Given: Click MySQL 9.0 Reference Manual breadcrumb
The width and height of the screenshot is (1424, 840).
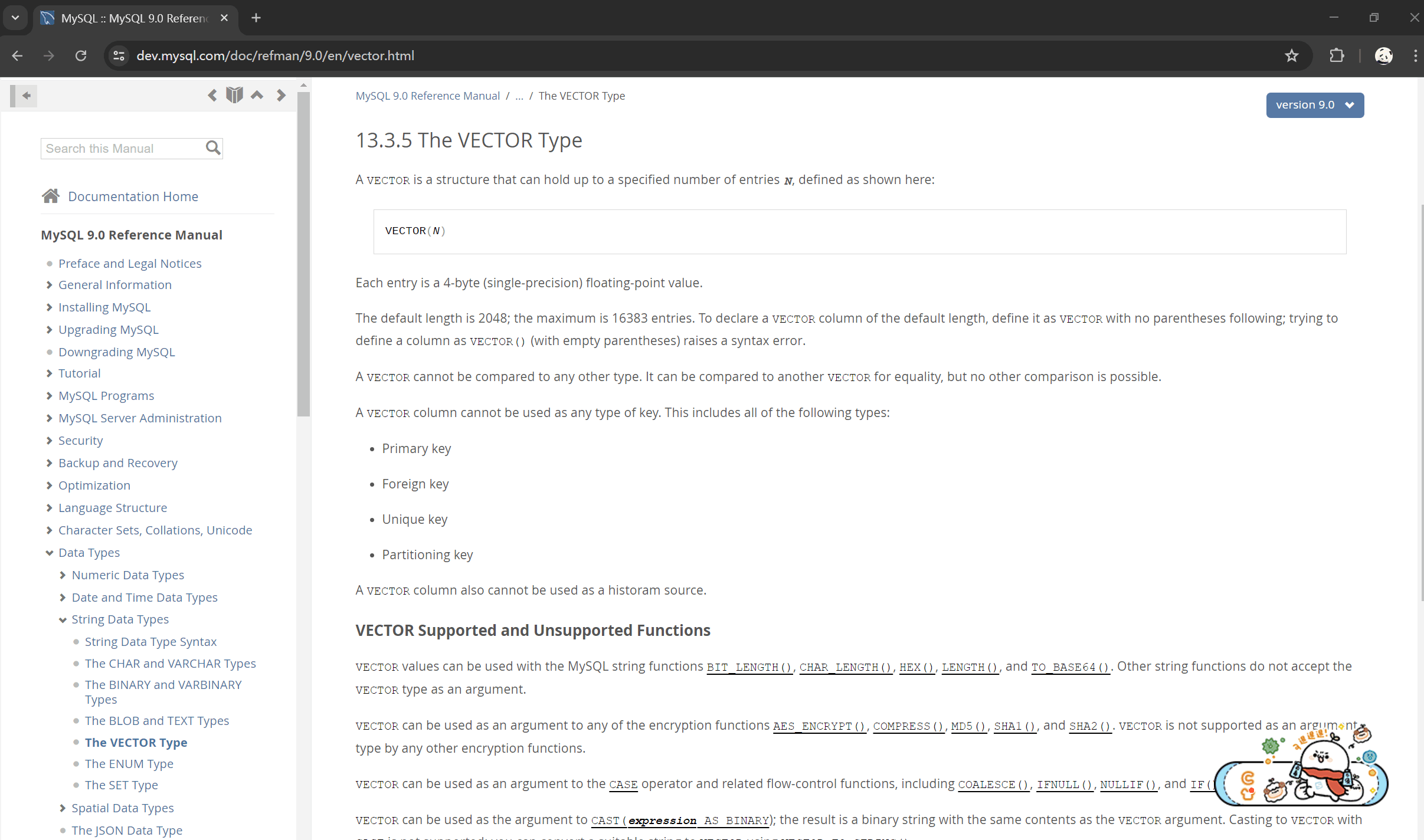Looking at the screenshot, I should tap(427, 96).
